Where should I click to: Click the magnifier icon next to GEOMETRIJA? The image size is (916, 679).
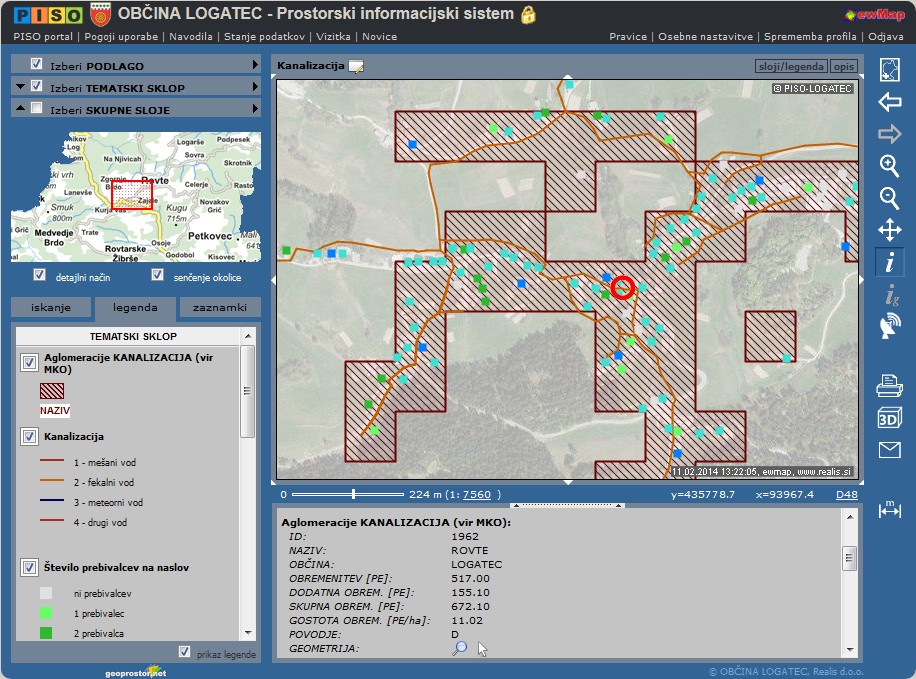click(459, 648)
